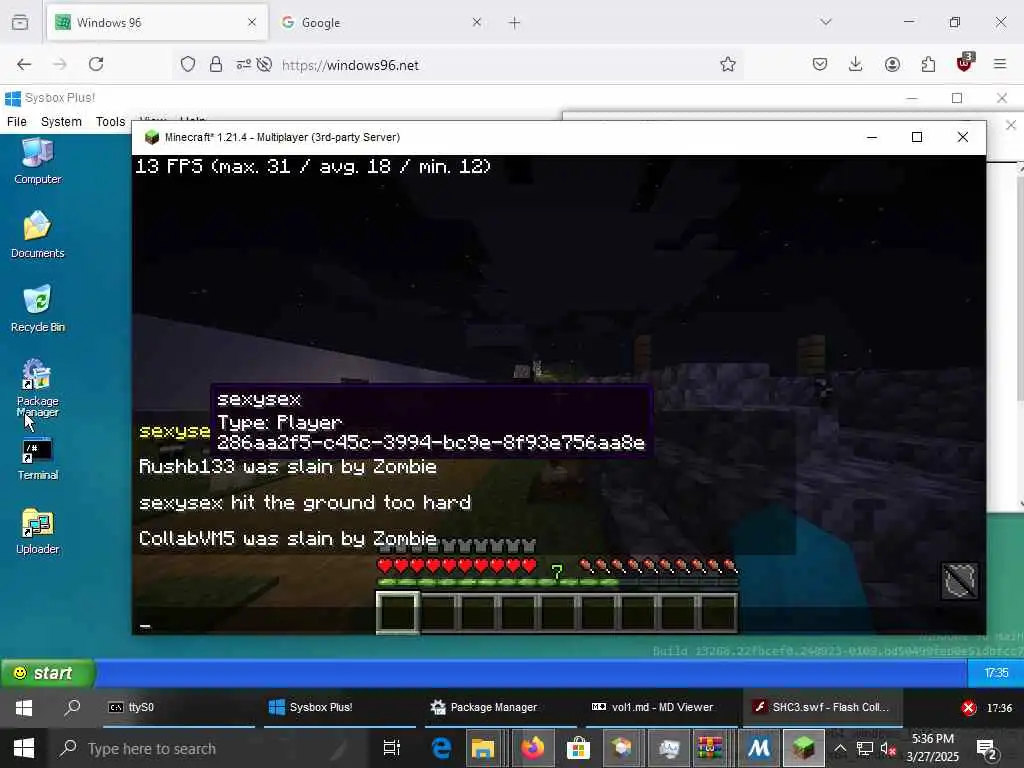The image size is (1024, 768).
Task: Open Microsoft Store taskbar icon
Action: (578, 748)
